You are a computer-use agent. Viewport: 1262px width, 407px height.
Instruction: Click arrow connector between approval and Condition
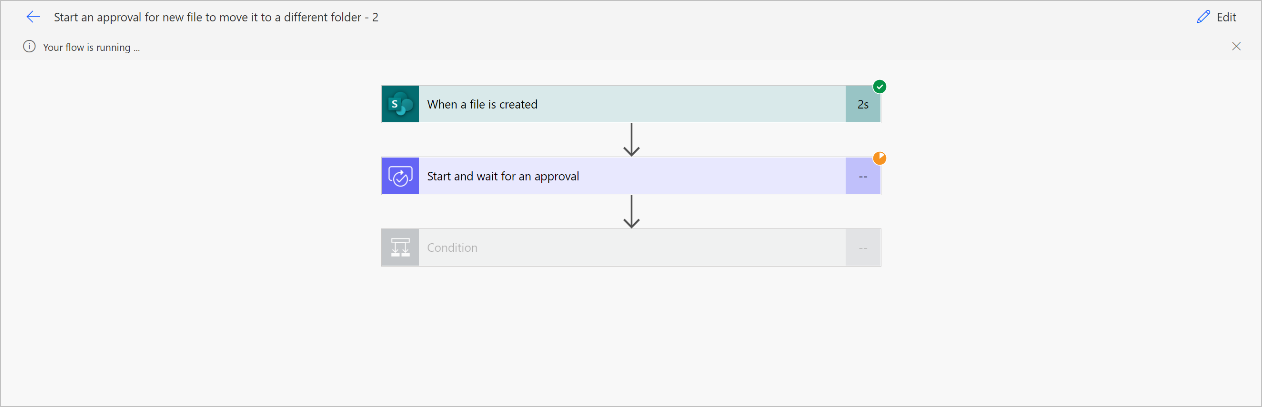(x=631, y=212)
